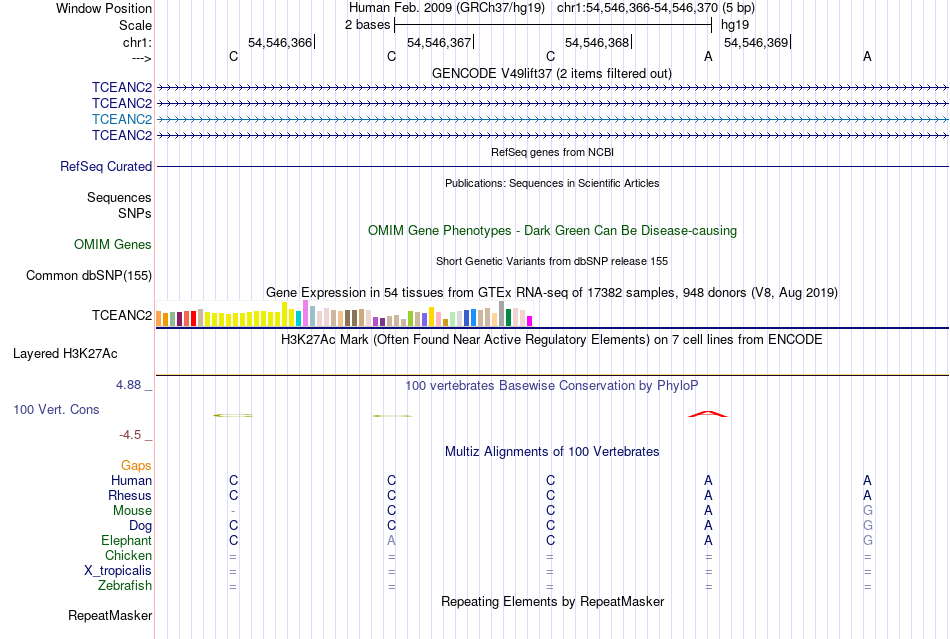Click the Human Feb. 2009 (GRCh37/hg19) header
Viewport: 950px width, 639px height.
[x=447, y=8]
